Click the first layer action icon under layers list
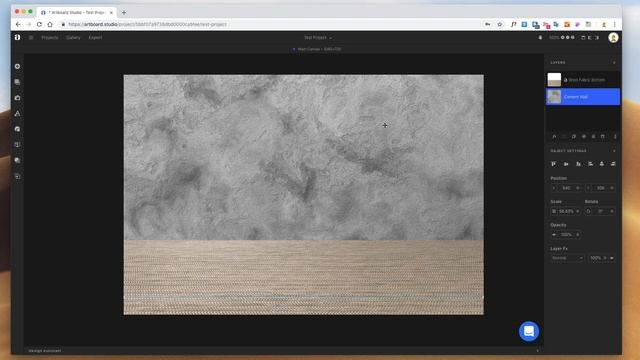Viewport: 640px width, 360px height. (554, 136)
